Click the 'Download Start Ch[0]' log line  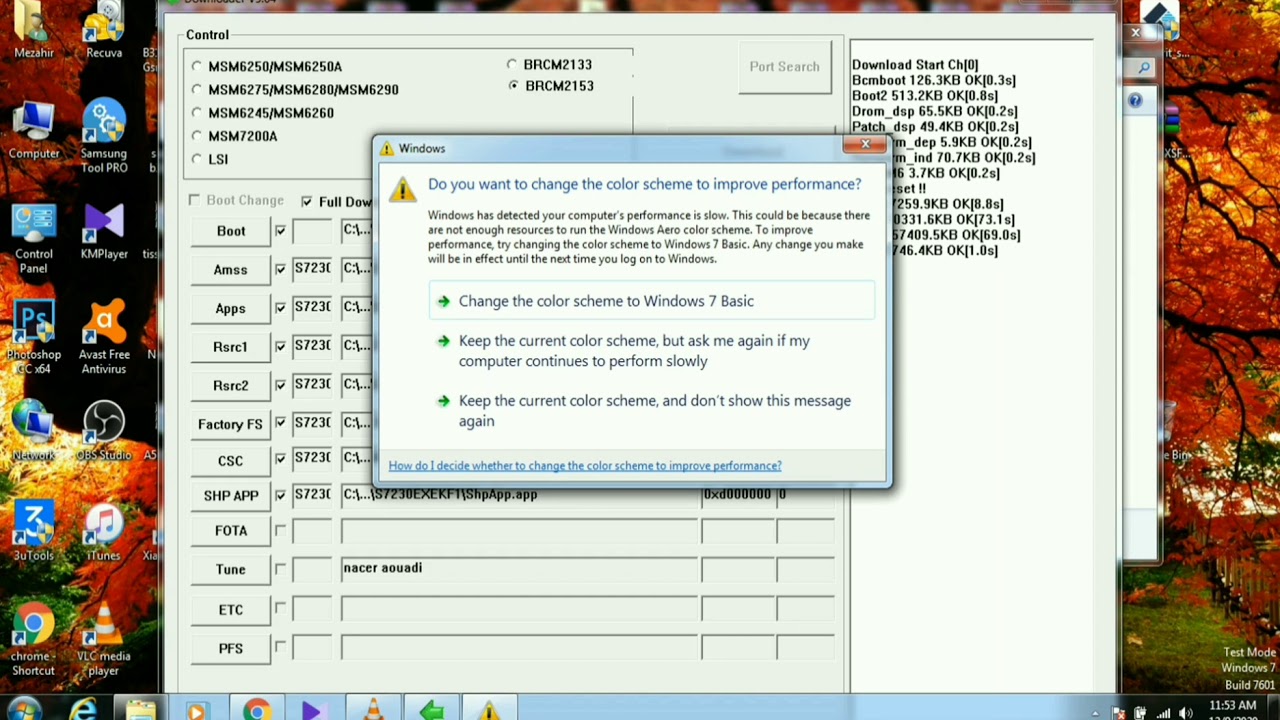tap(915, 65)
